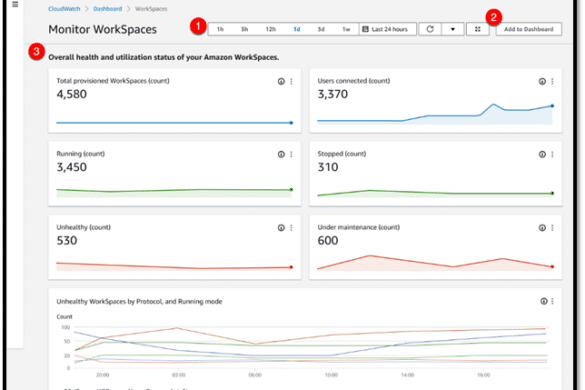Screen dimensions: 585x390
Task: Open Last 24 hours custom time picker
Action: (388, 29)
